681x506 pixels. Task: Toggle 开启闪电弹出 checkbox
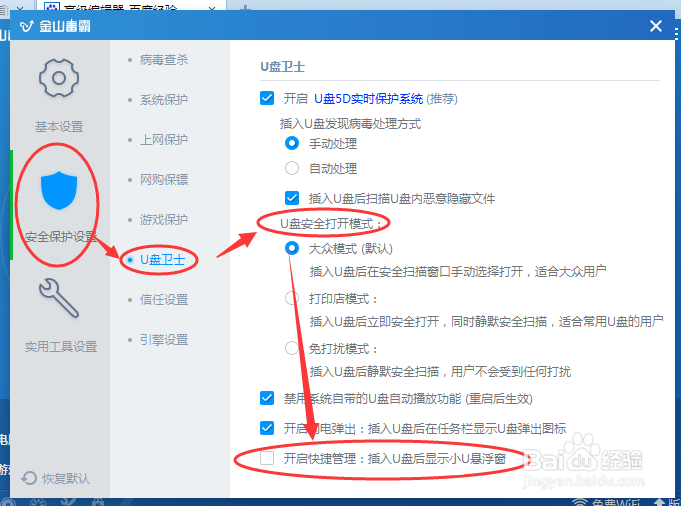(267, 428)
